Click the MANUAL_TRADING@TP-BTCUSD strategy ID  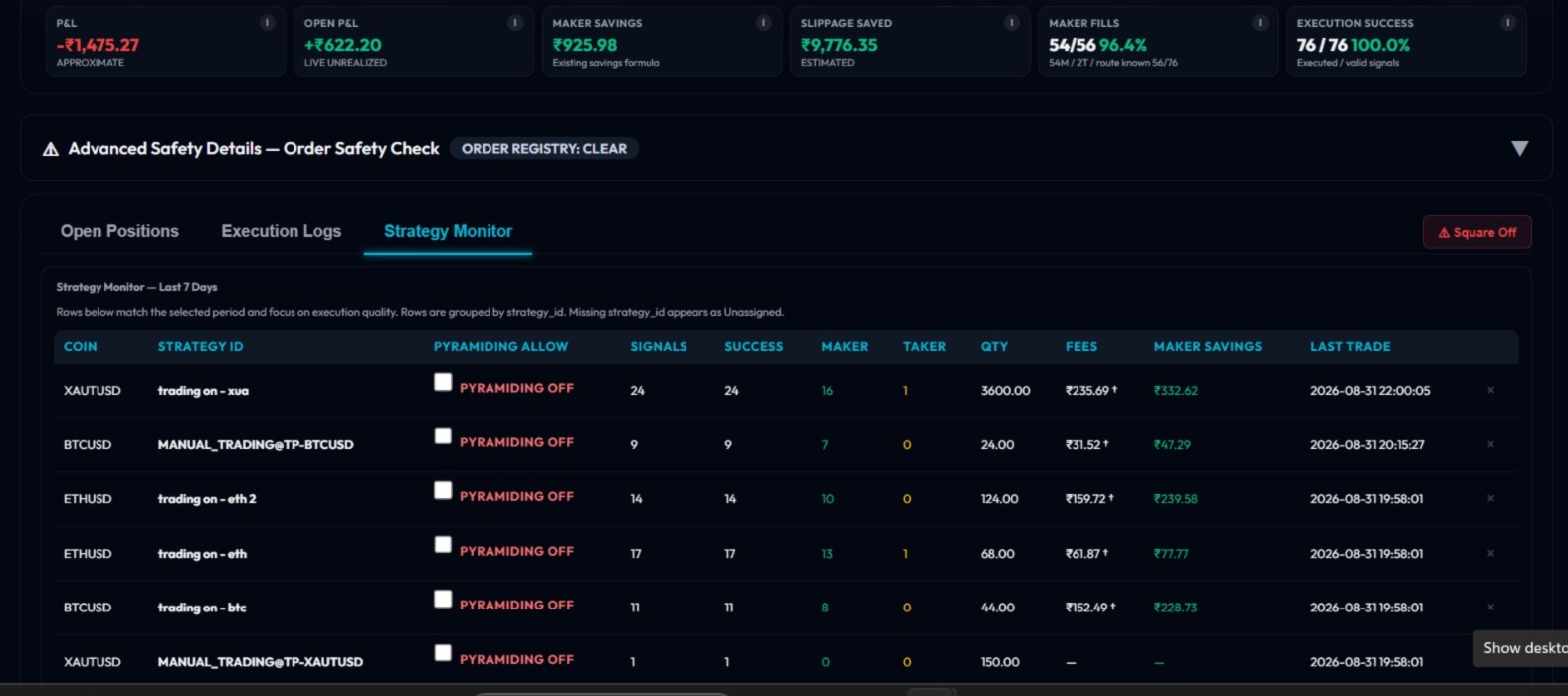click(x=256, y=444)
